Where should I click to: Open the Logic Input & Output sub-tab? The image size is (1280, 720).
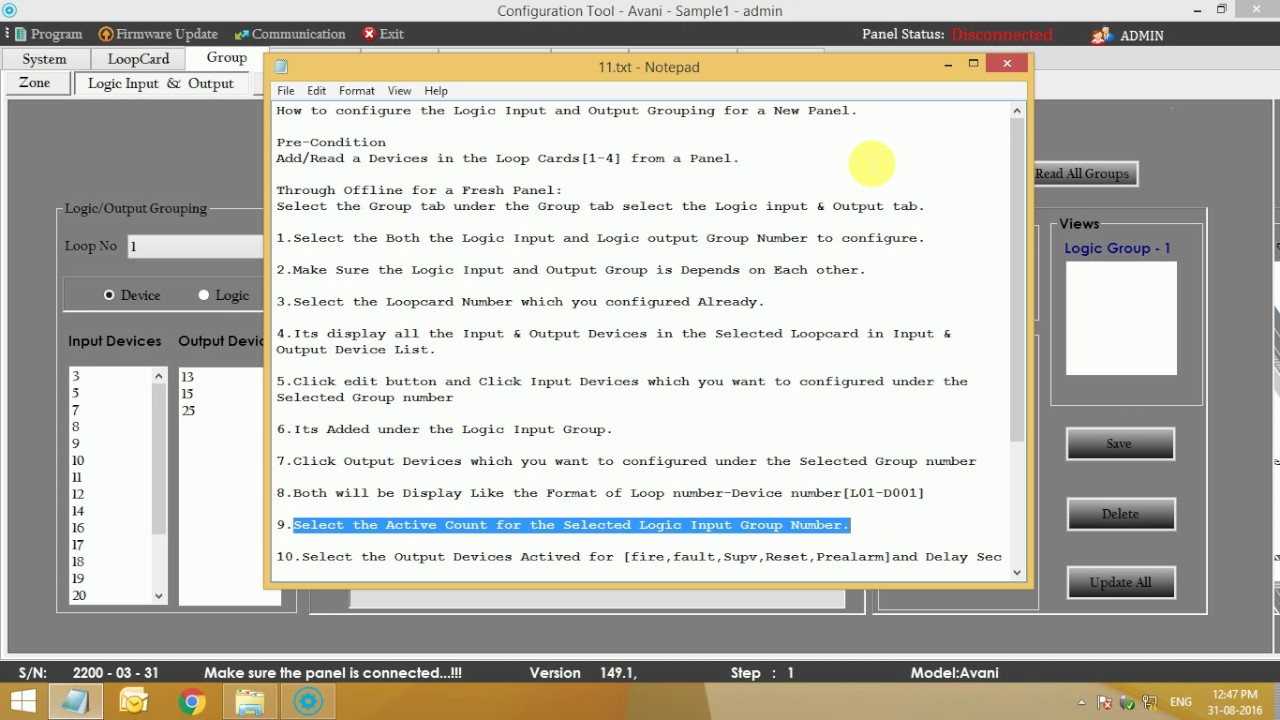tap(160, 84)
